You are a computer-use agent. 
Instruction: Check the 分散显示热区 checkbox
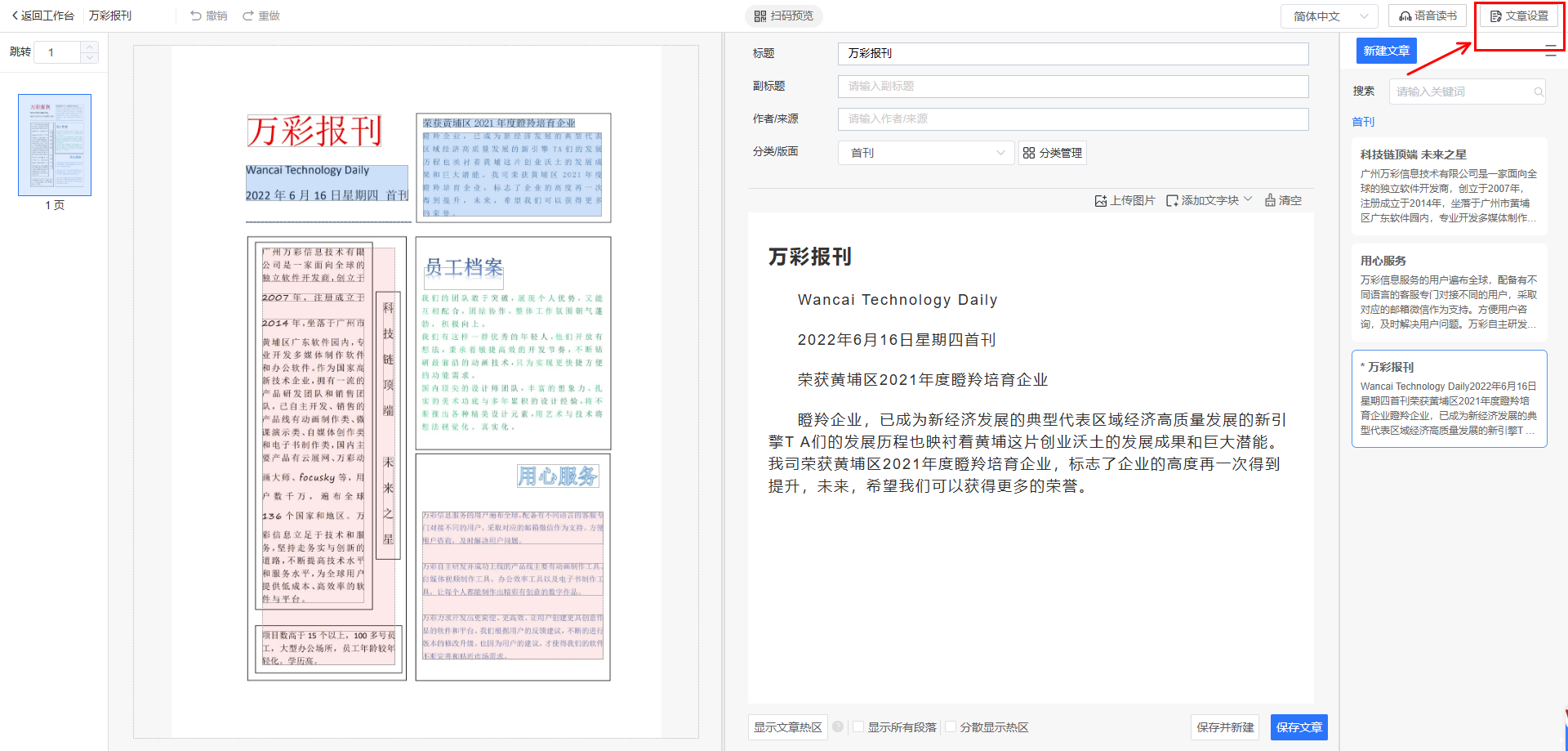[x=951, y=726]
